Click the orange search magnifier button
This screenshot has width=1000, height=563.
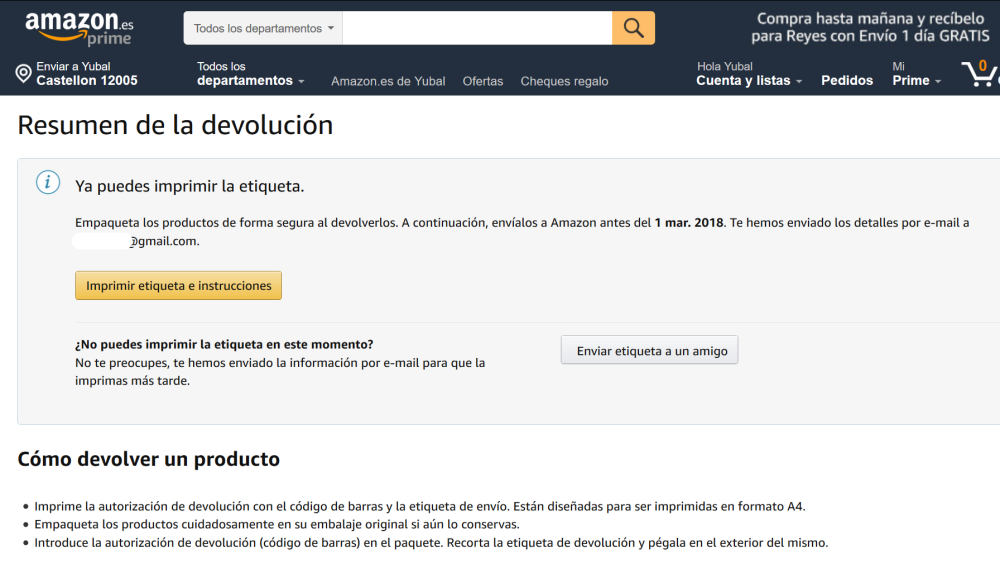(633, 28)
